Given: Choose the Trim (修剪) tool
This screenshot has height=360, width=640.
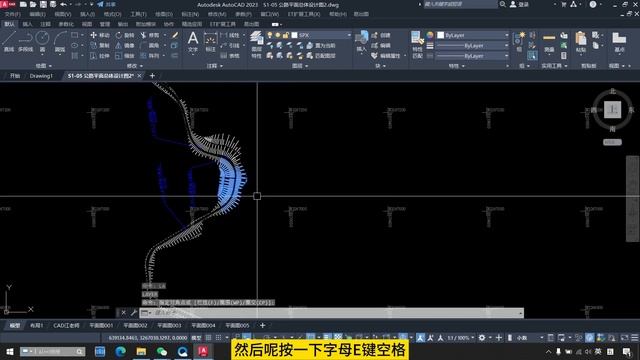Looking at the screenshot, I should click(150, 36).
